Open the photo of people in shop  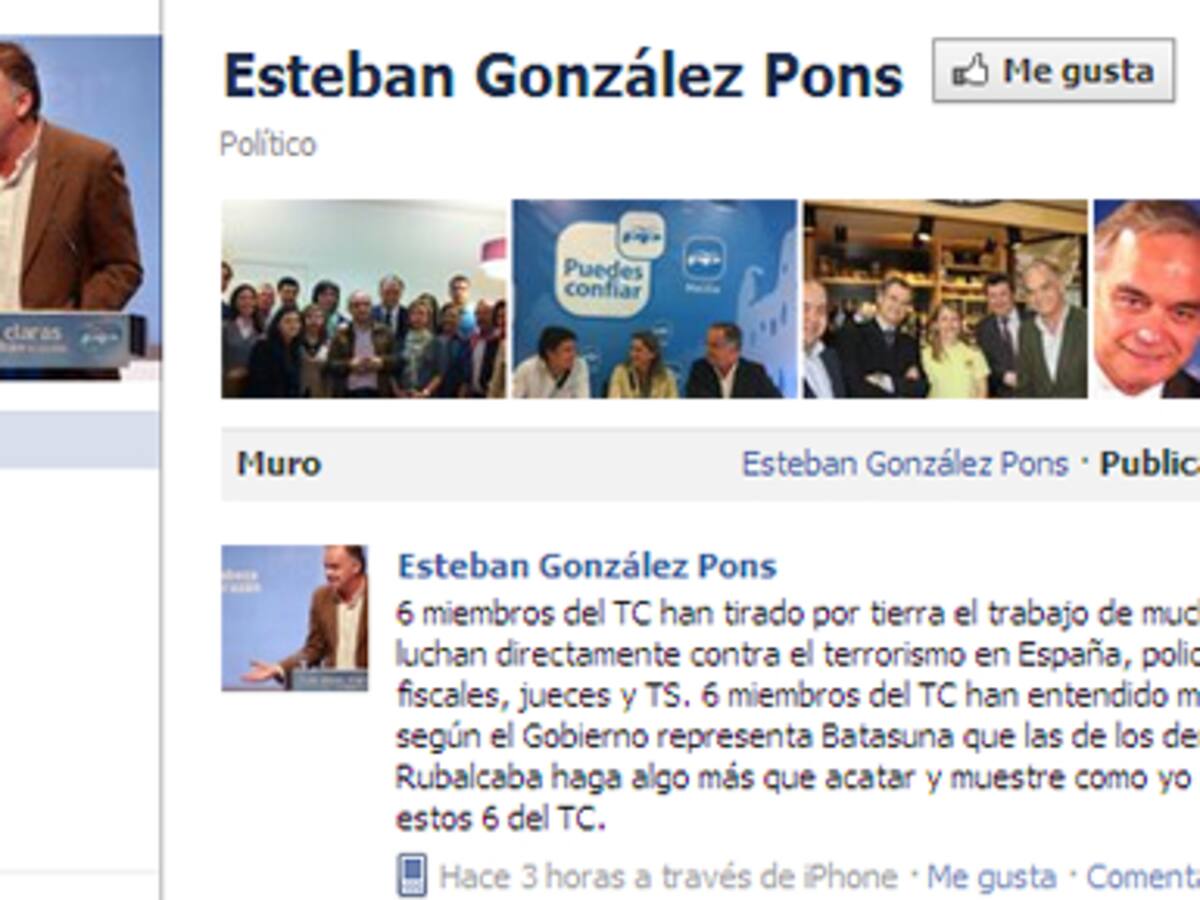(x=945, y=299)
